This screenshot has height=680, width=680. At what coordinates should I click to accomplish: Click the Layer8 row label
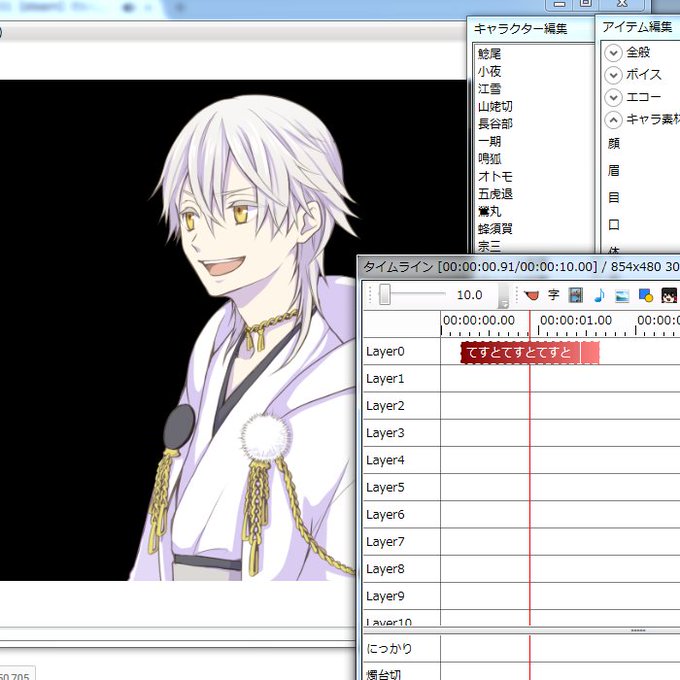pos(385,569)
